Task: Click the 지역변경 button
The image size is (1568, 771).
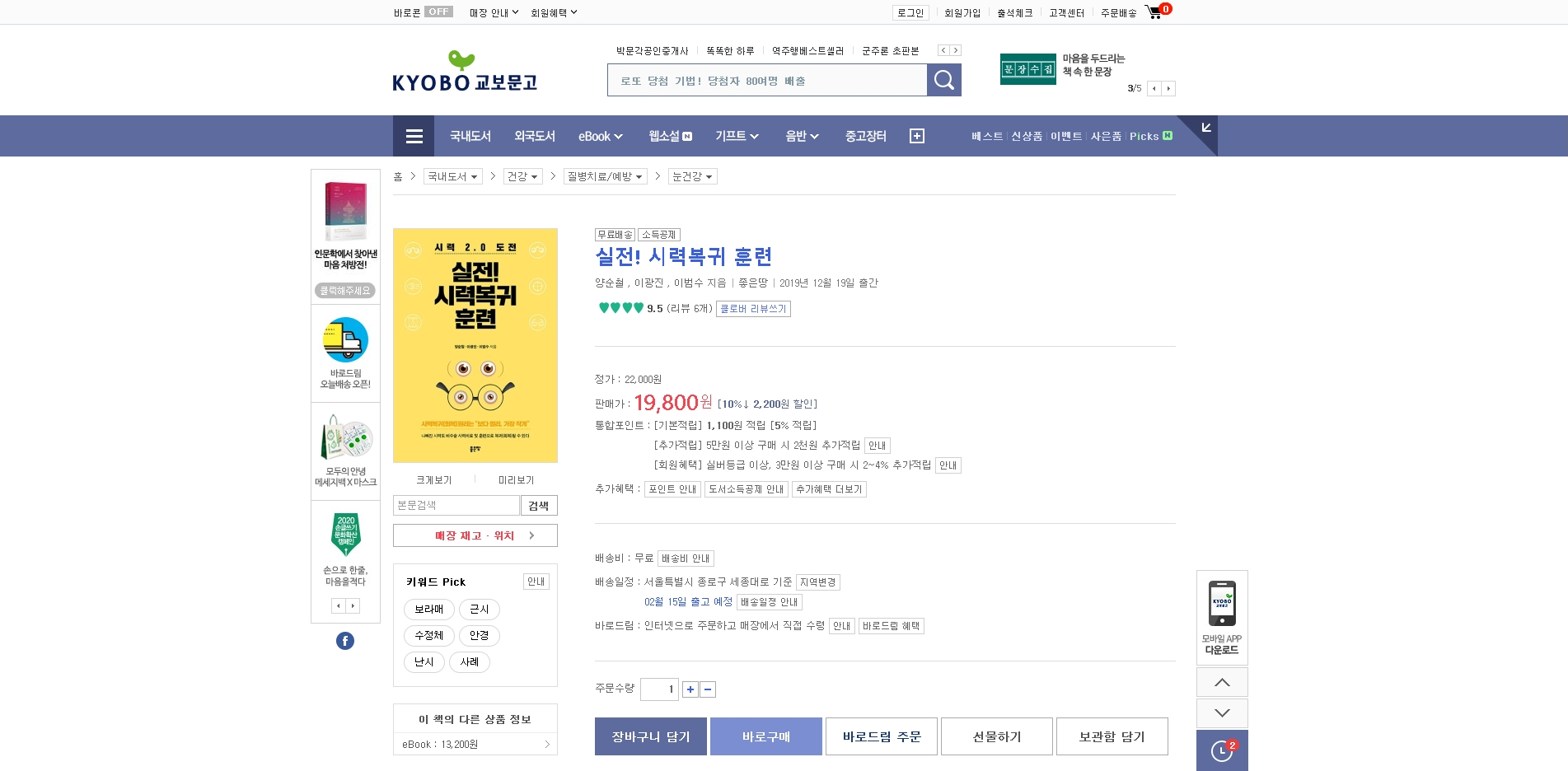Action: pos(817,582)
